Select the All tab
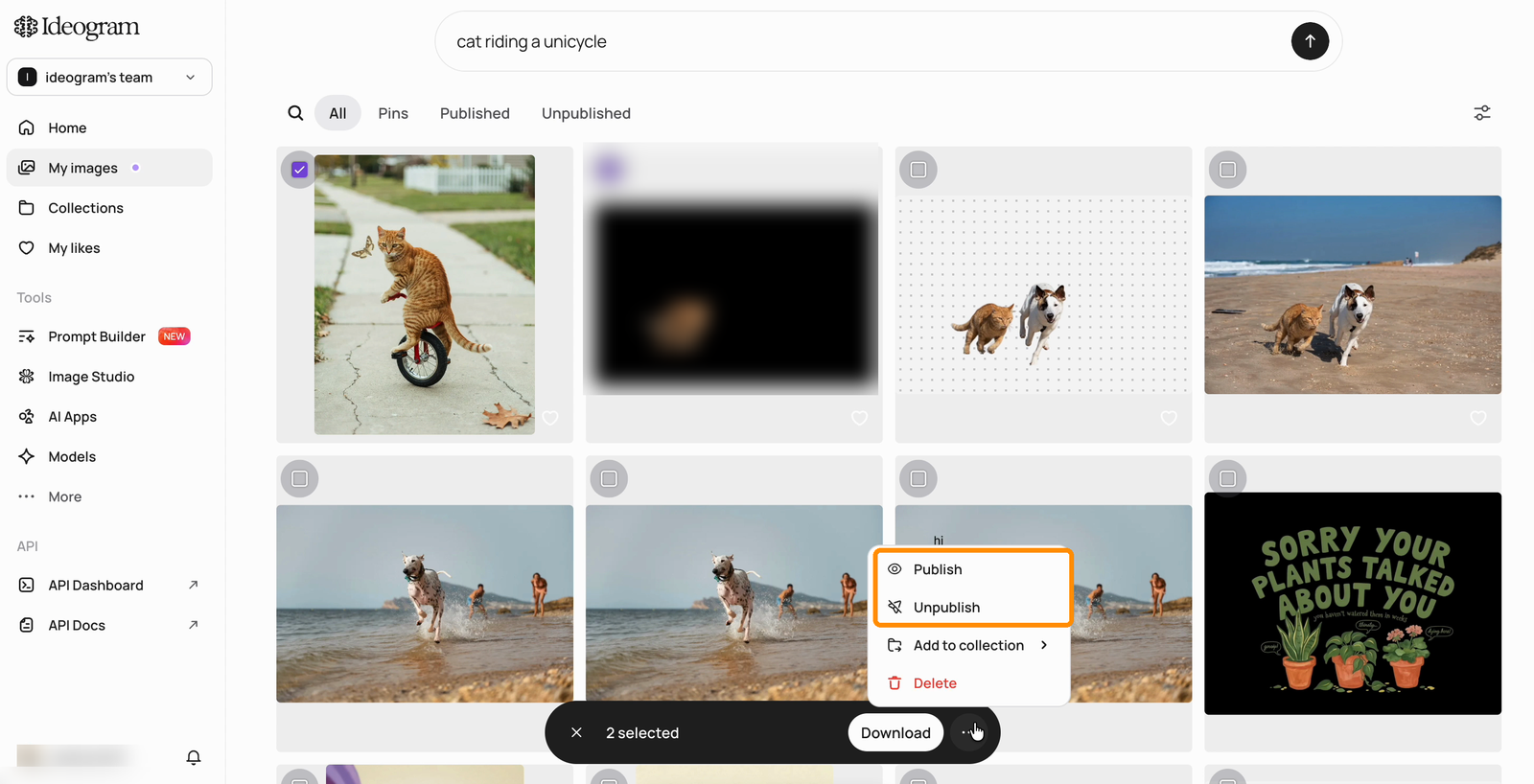This screenshot has height=784, width=1534. click(337, 113)
